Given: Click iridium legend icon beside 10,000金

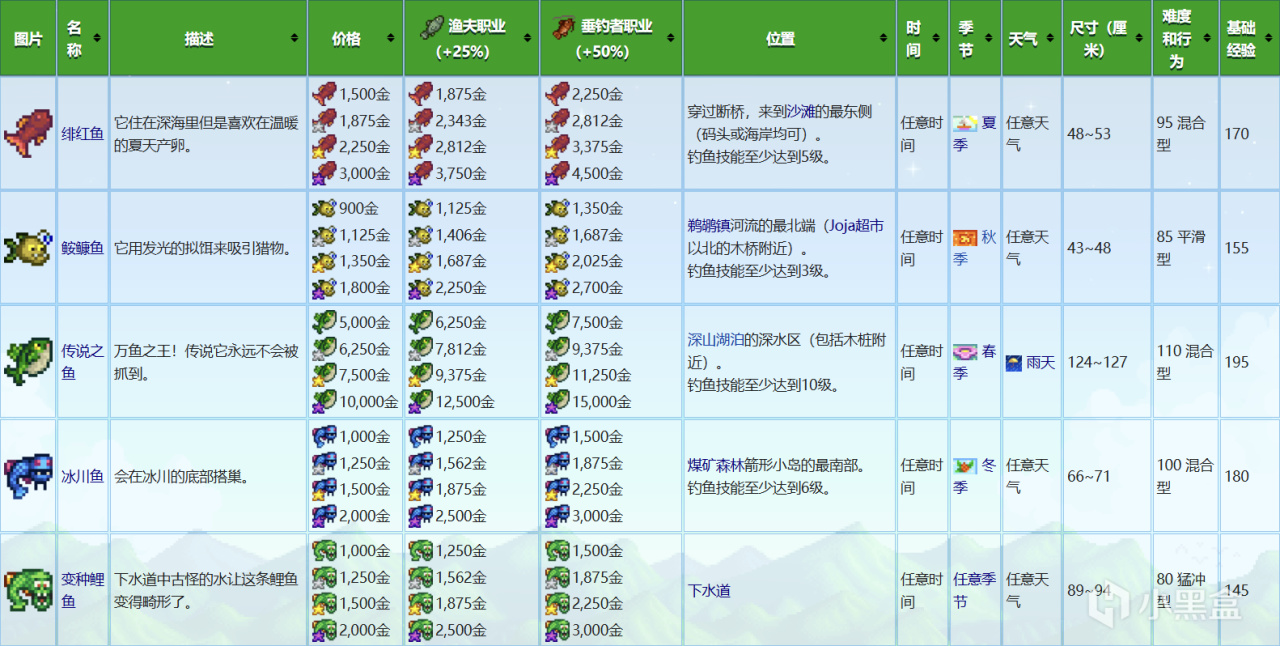Looking at the screenshot, I should (x=324, y=400).
